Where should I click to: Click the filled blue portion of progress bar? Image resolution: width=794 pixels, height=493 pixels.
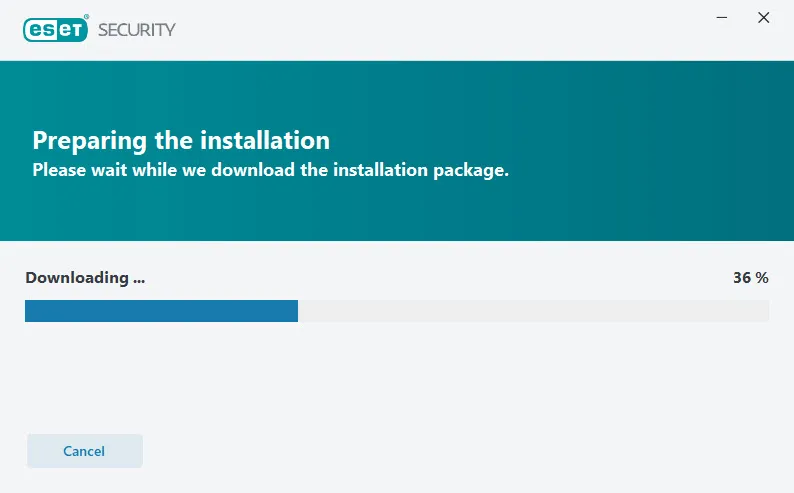[x=162, y=311]
